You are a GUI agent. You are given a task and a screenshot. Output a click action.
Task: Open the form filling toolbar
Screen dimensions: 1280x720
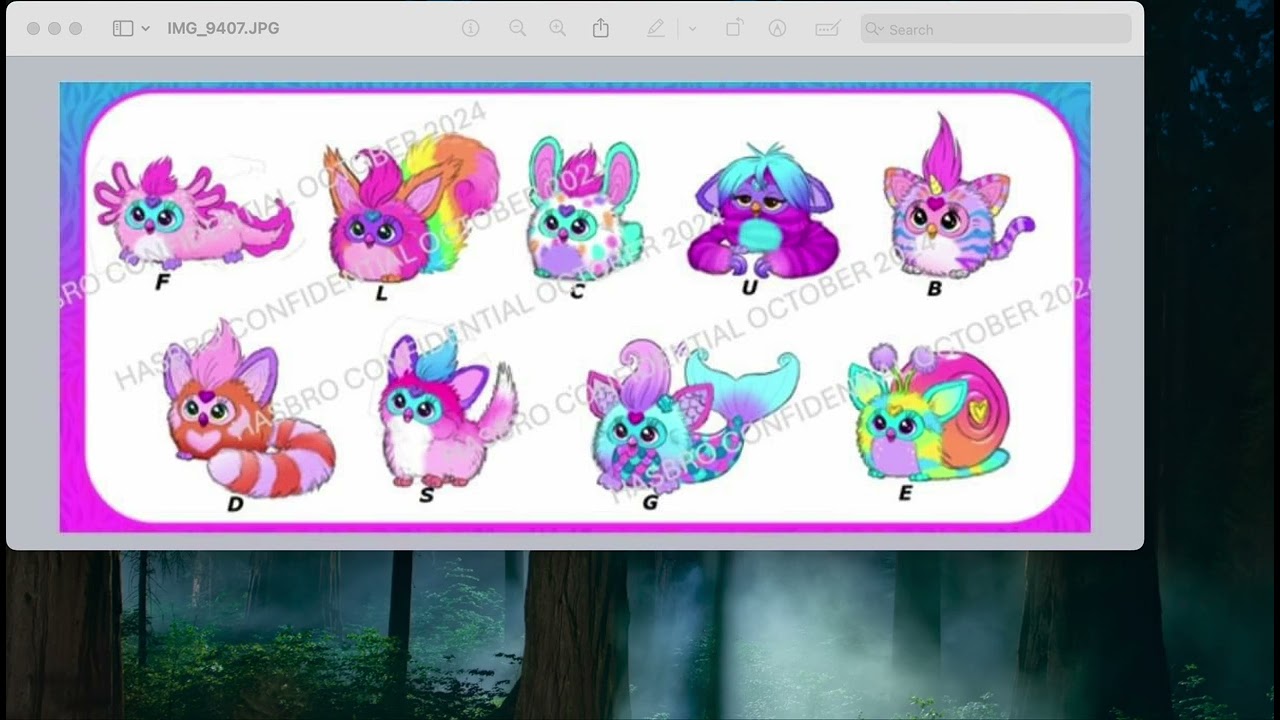(827, 29)
